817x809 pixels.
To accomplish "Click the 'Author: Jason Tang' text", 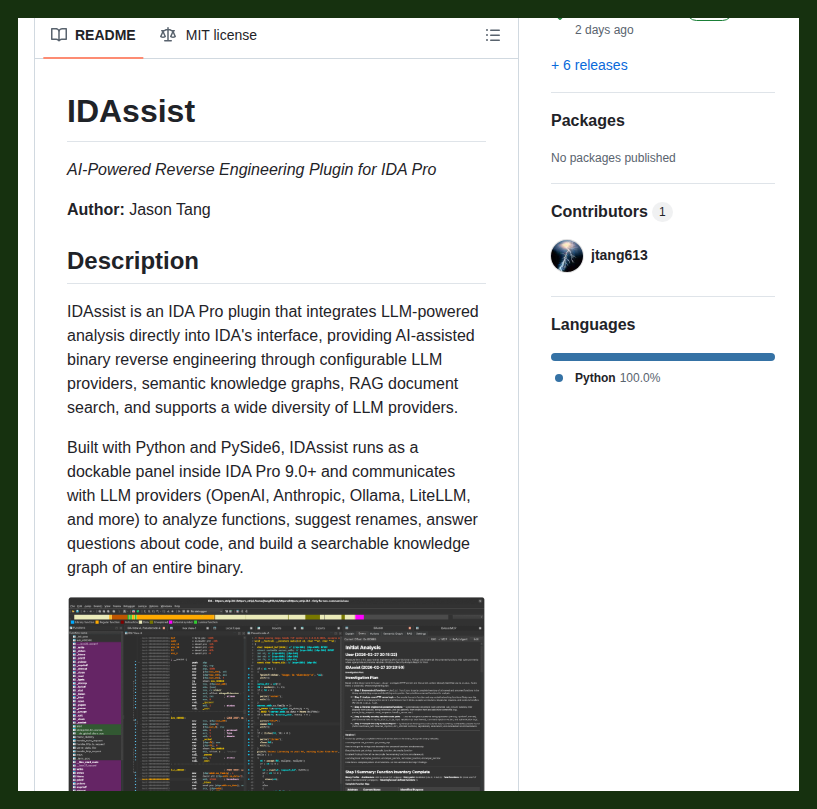I will (139, 209).
